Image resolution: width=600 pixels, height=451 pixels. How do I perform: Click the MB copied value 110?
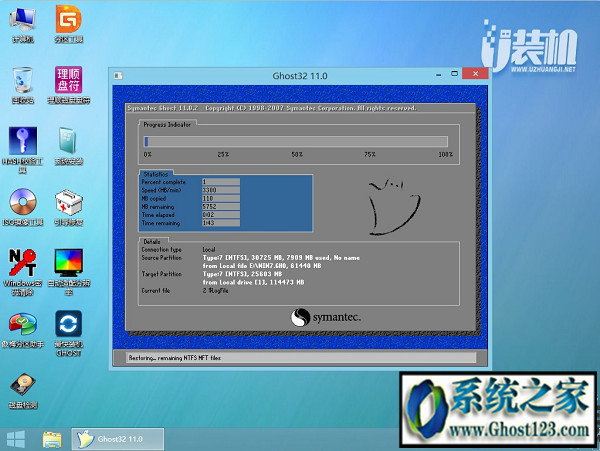221,198
